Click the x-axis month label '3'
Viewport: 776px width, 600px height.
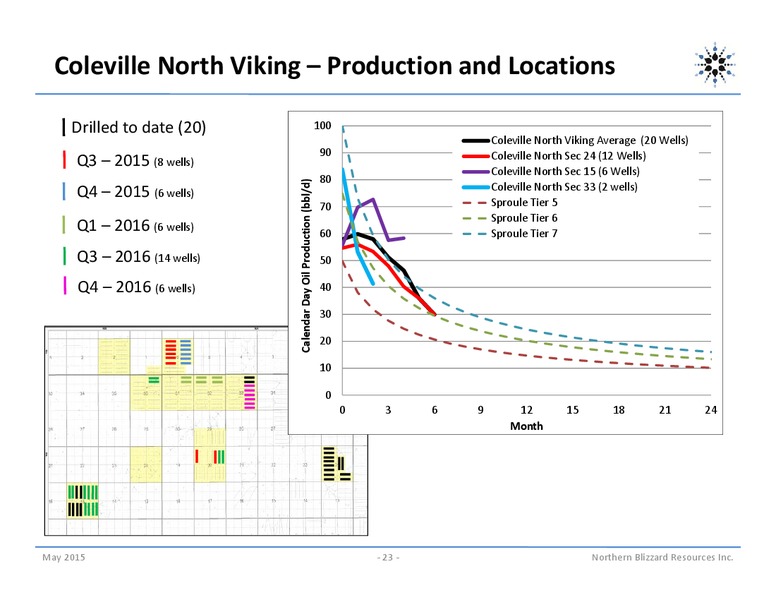[x=388, y=410]
